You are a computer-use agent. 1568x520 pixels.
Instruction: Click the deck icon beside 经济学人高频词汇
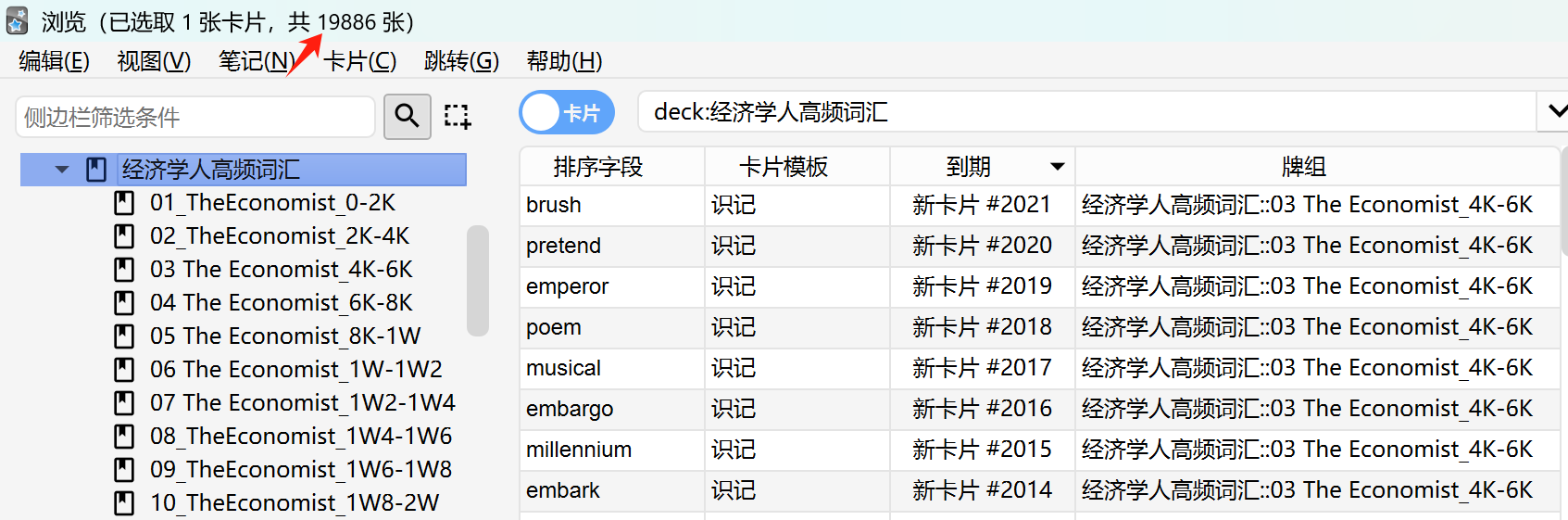tap(96, 170)
